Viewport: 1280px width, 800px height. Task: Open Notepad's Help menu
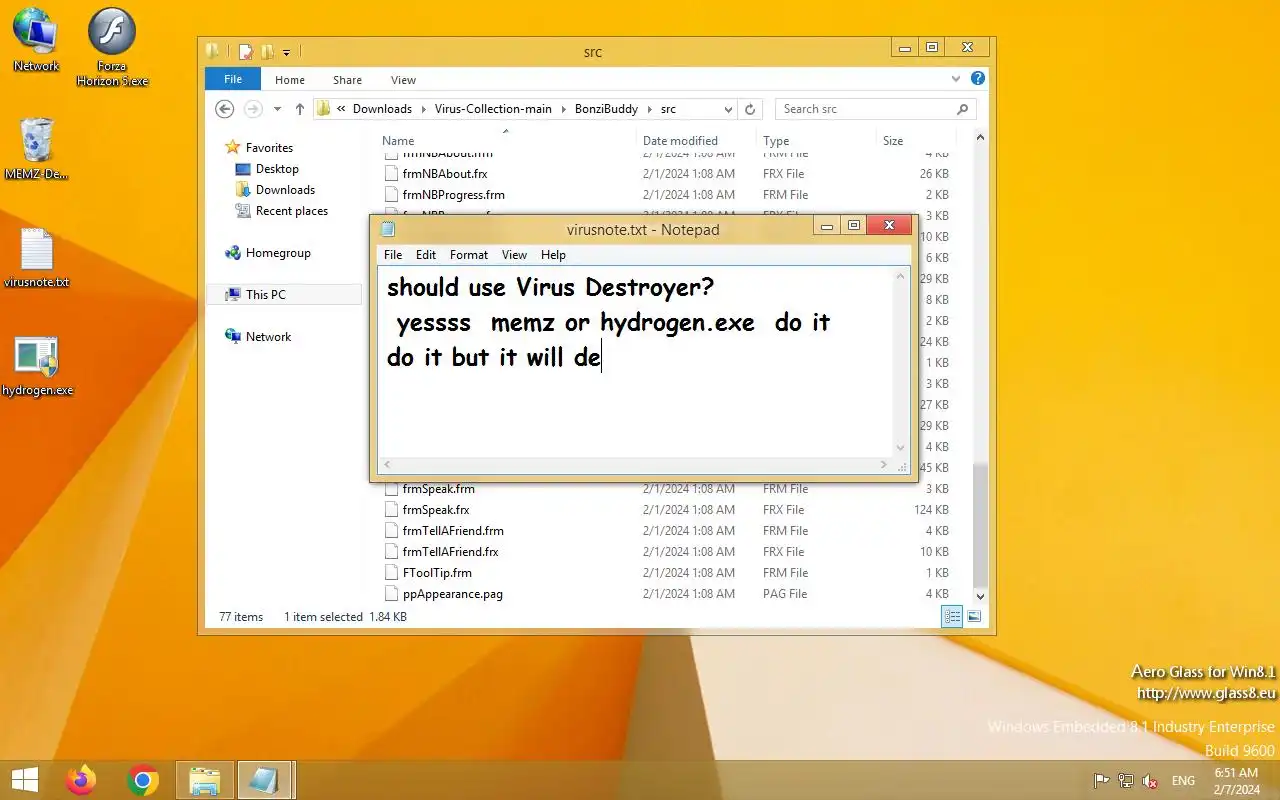(553, 255)
